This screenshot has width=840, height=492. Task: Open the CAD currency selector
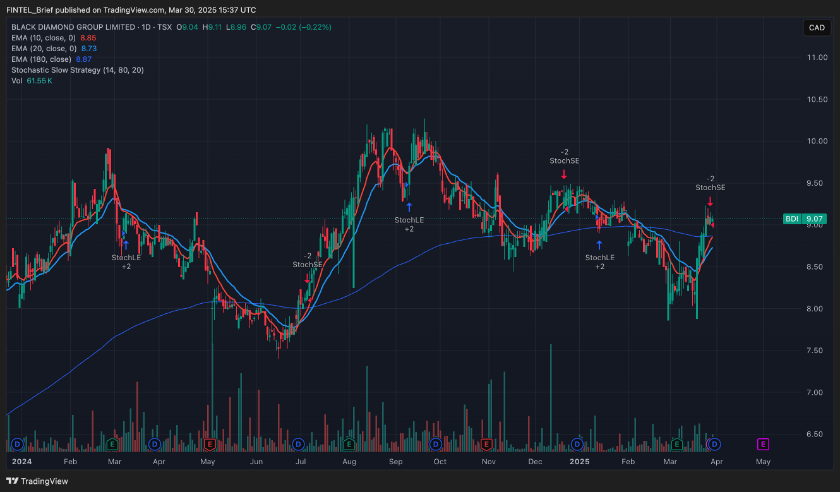[816, 28]
